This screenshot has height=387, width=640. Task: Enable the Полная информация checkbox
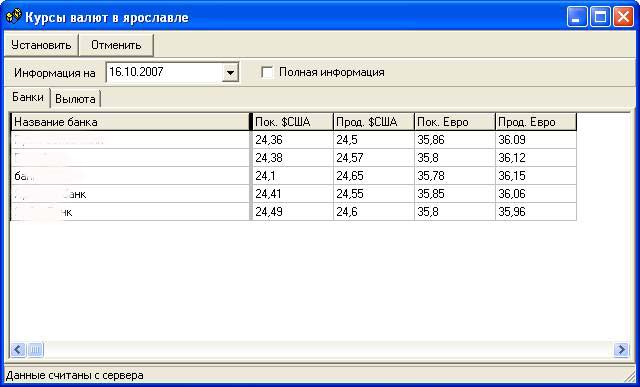click(x=267, y=73)
